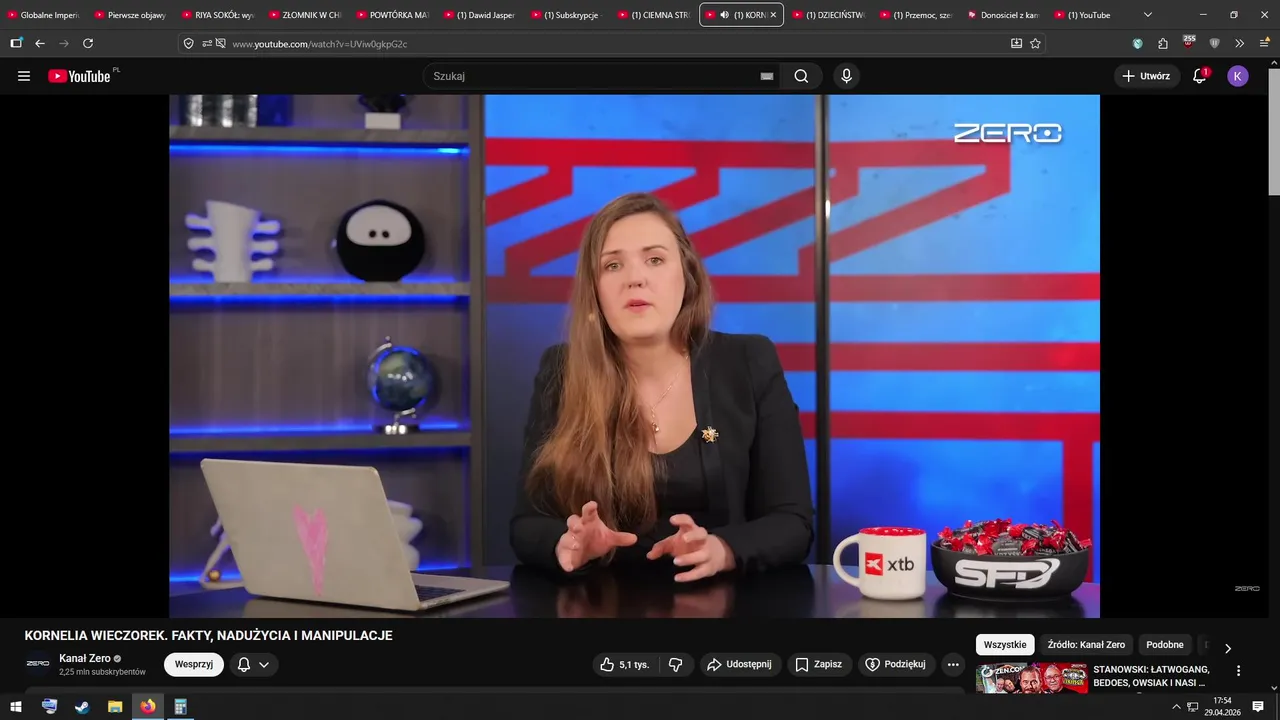Show next filter chips with arrow
The image size is (1280, 720).
(x=1228, y=648)
